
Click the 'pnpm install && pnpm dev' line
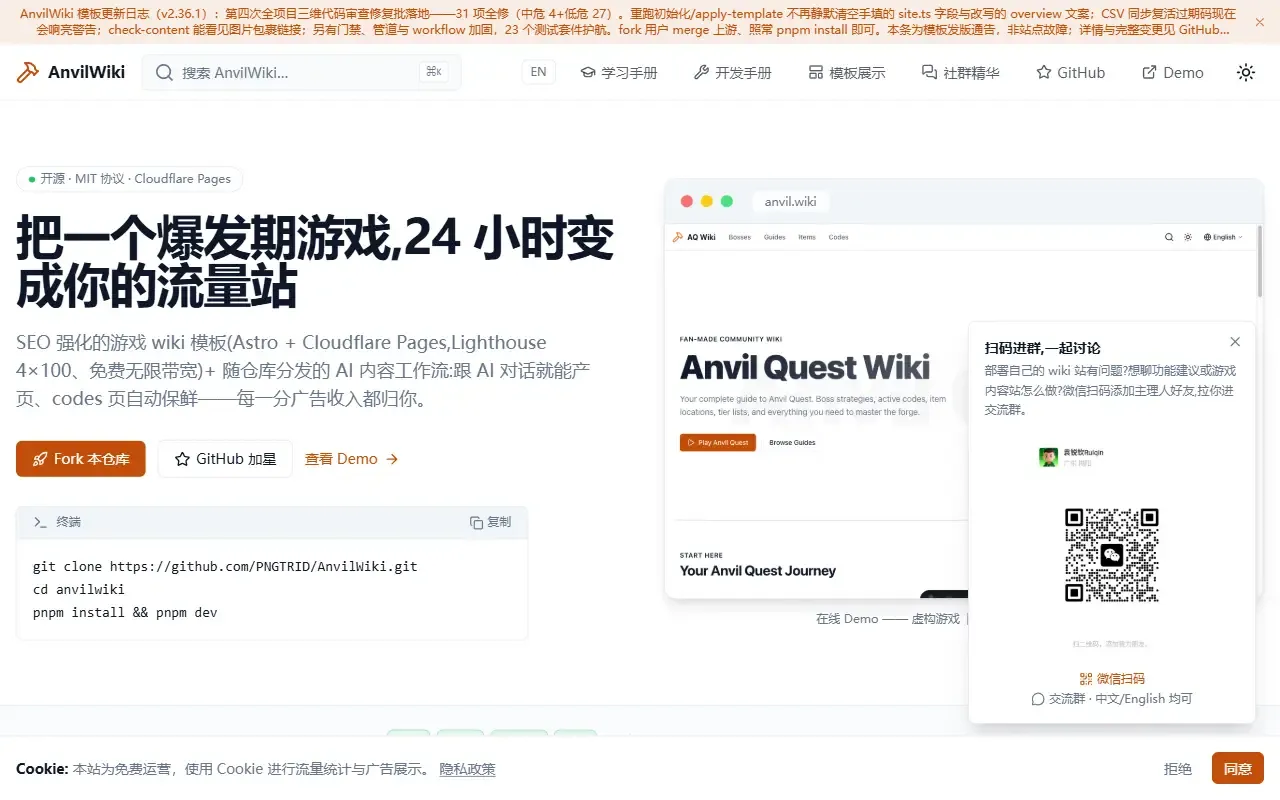(x=125, y=612)
